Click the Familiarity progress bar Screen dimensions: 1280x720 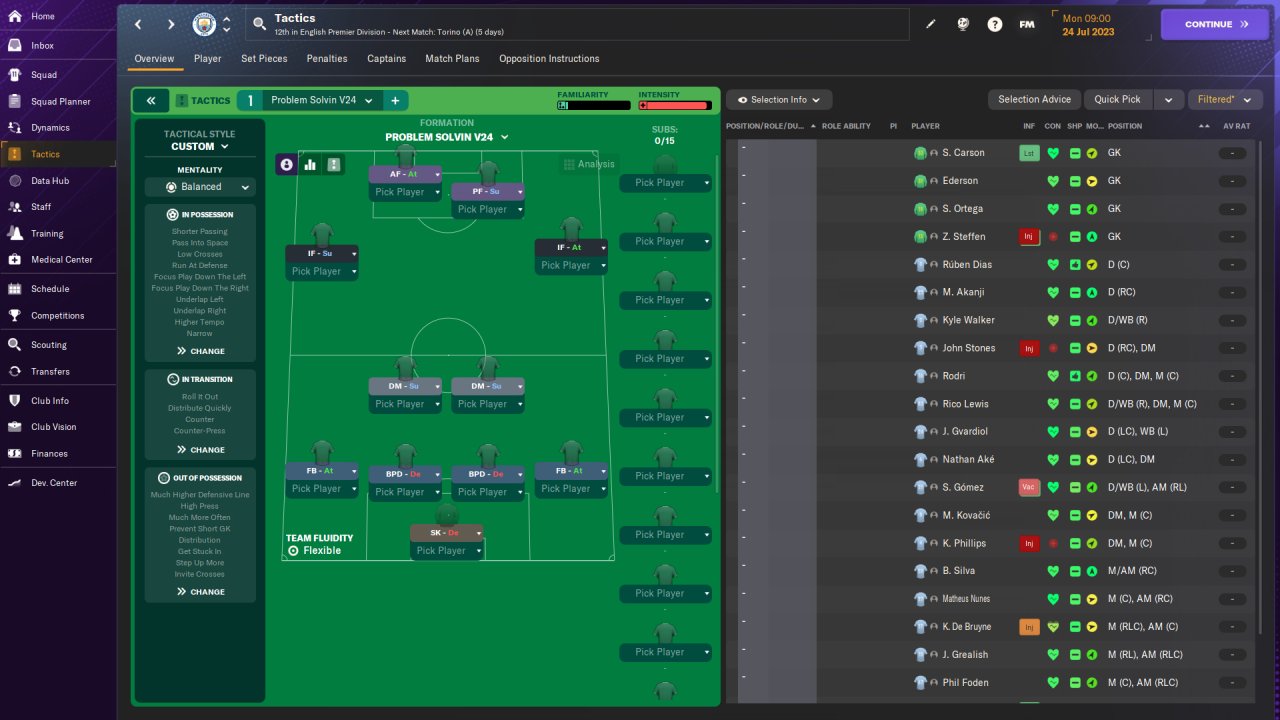point(594,105)
